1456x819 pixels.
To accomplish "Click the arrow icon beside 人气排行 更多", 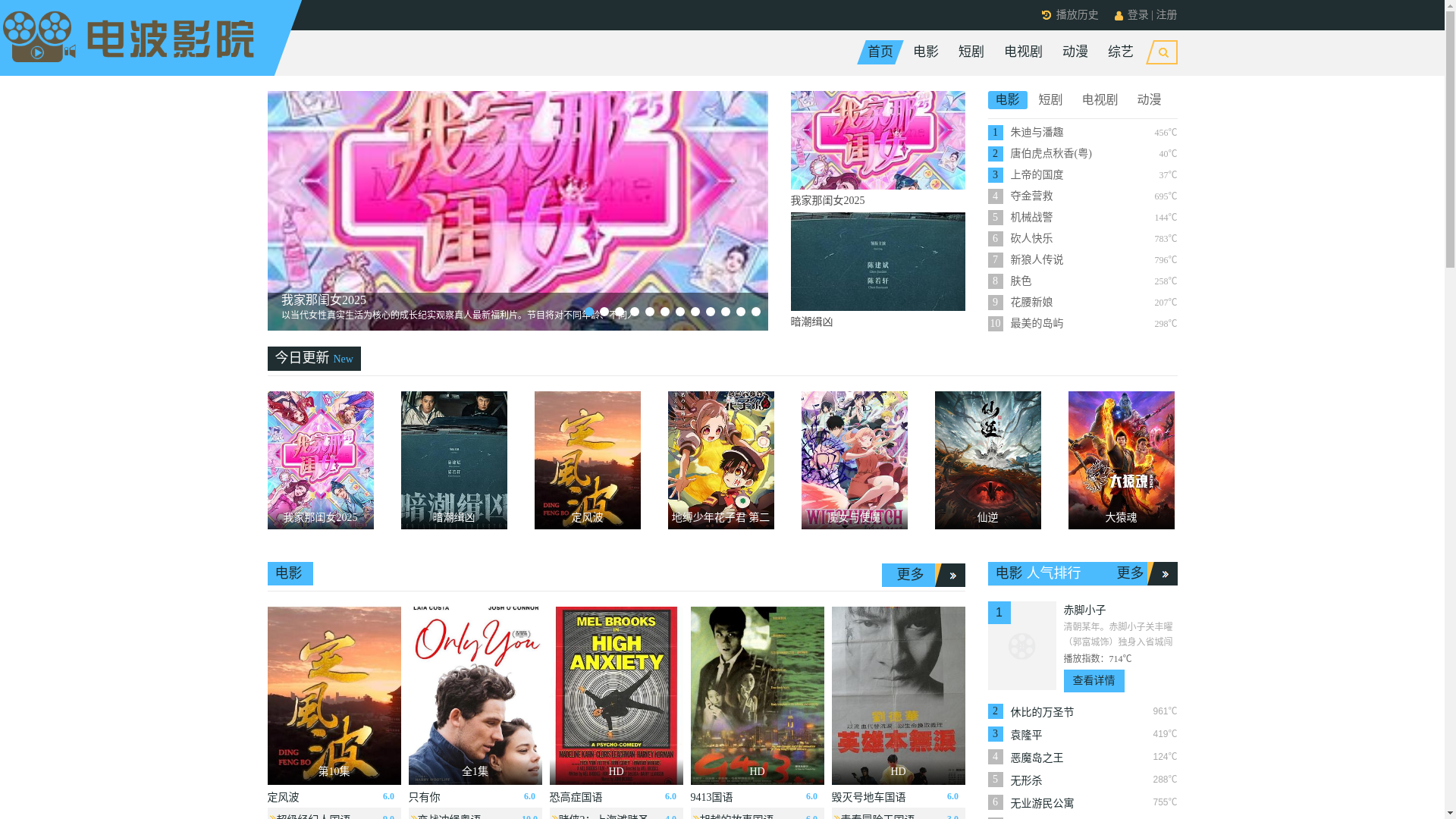I will (1164, 574).
